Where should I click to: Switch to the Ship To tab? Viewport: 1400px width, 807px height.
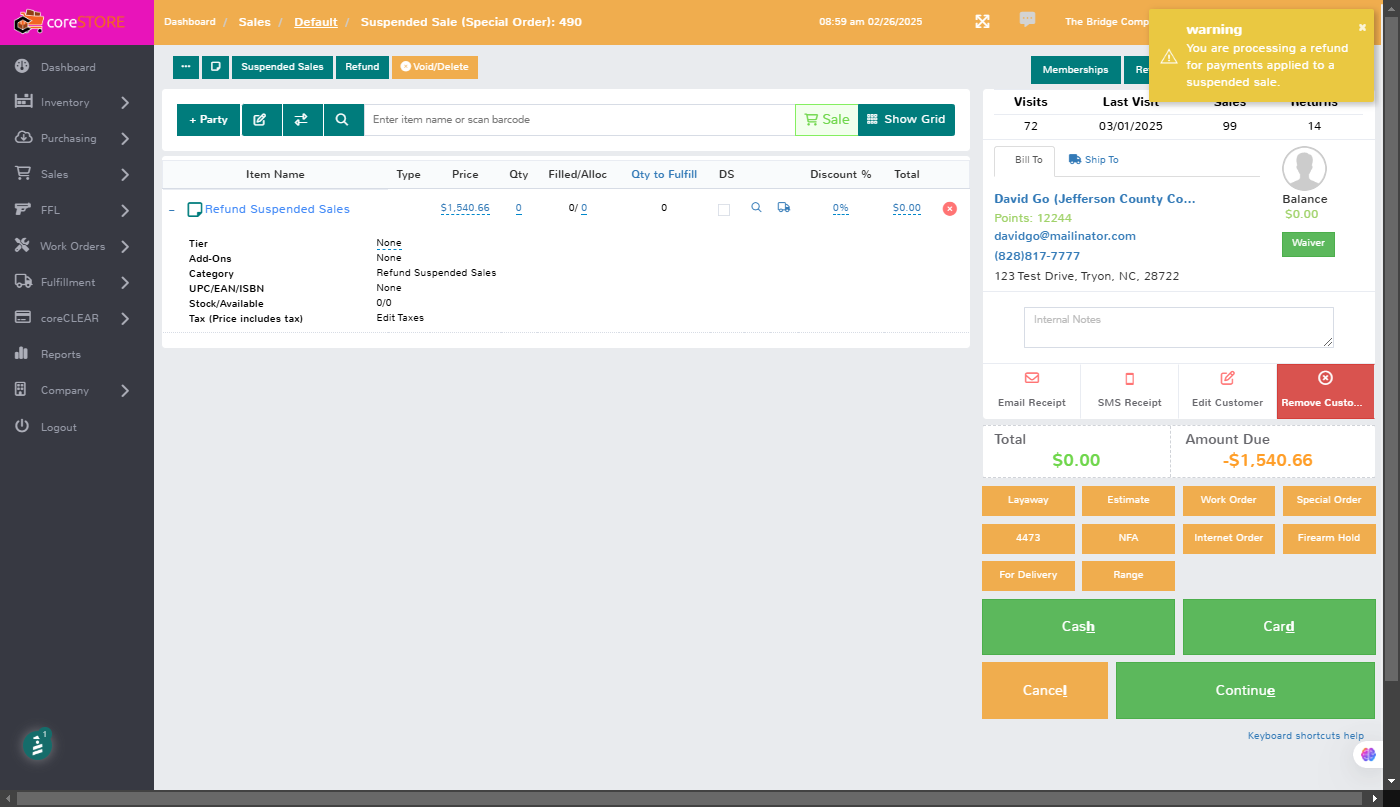[x=1094, y=160]
